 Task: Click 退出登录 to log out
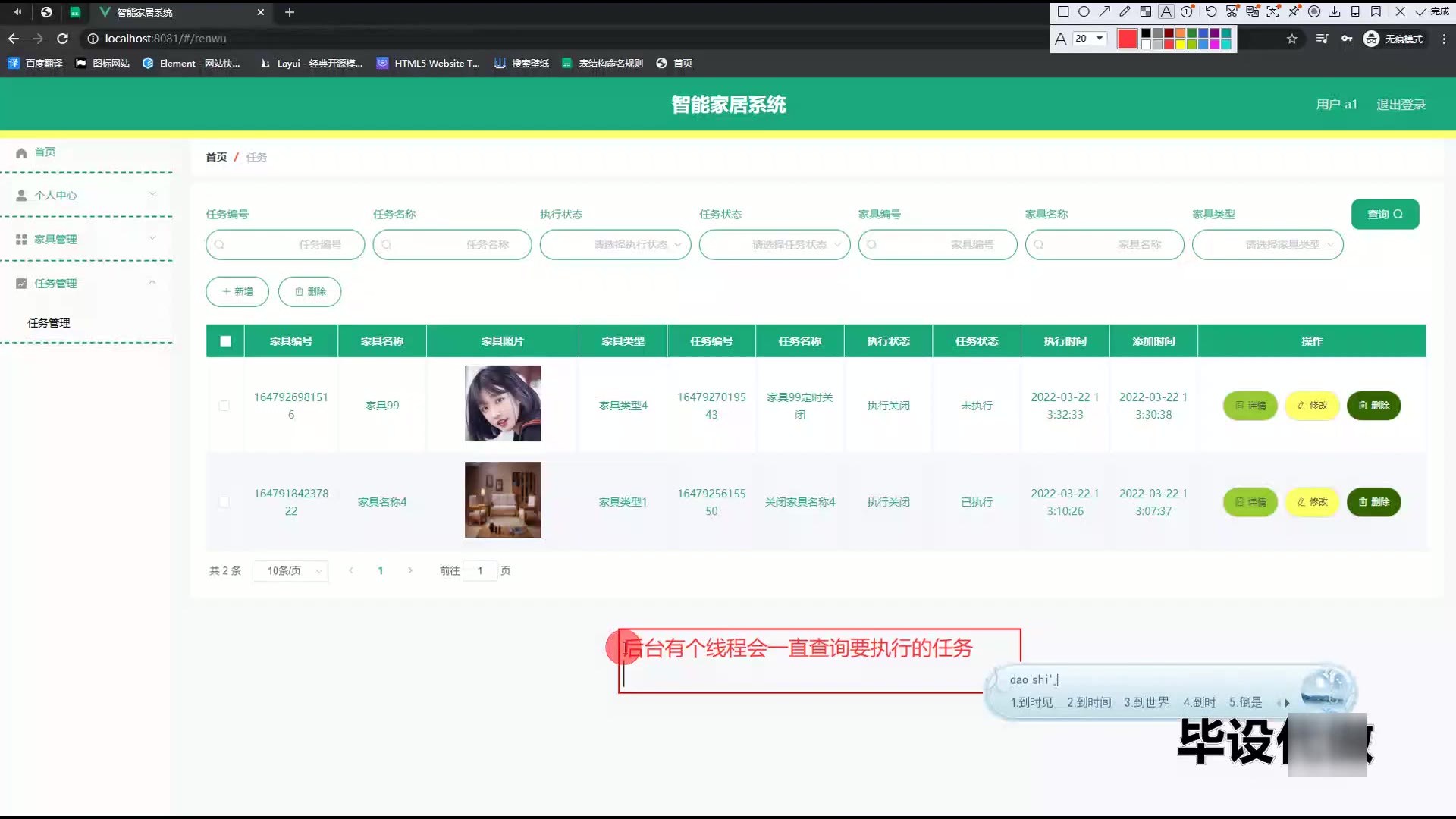1401,105
